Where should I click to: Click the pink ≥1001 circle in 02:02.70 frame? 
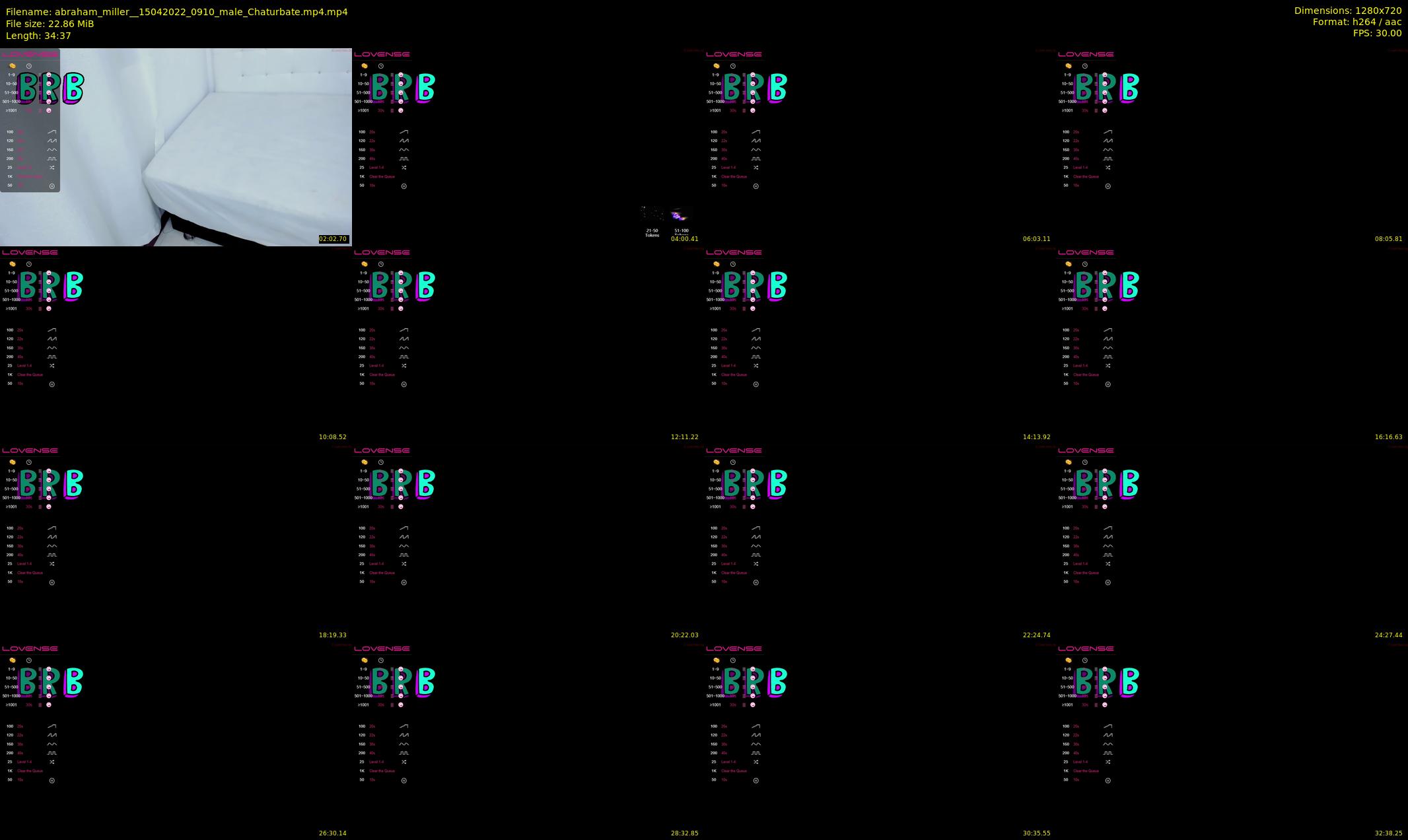[49, 110]
